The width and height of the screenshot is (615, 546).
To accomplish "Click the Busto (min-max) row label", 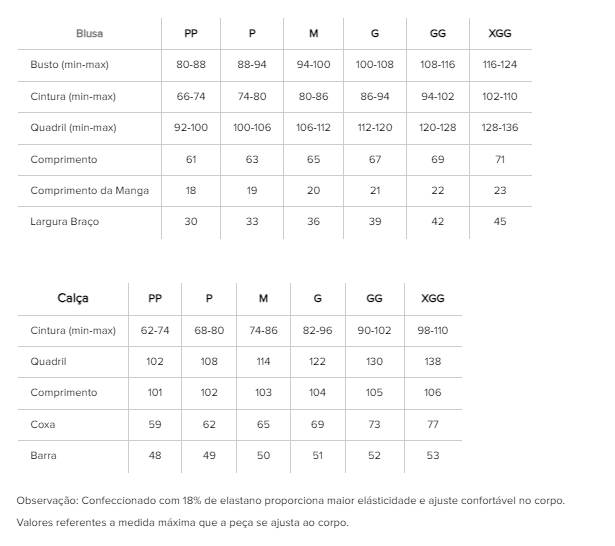I will pos(69,64).
